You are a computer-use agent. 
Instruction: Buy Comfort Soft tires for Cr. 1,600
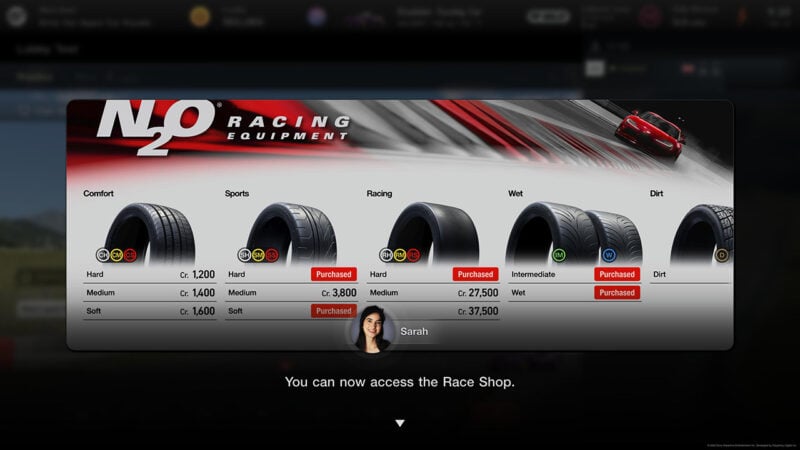tap(150, 311)
